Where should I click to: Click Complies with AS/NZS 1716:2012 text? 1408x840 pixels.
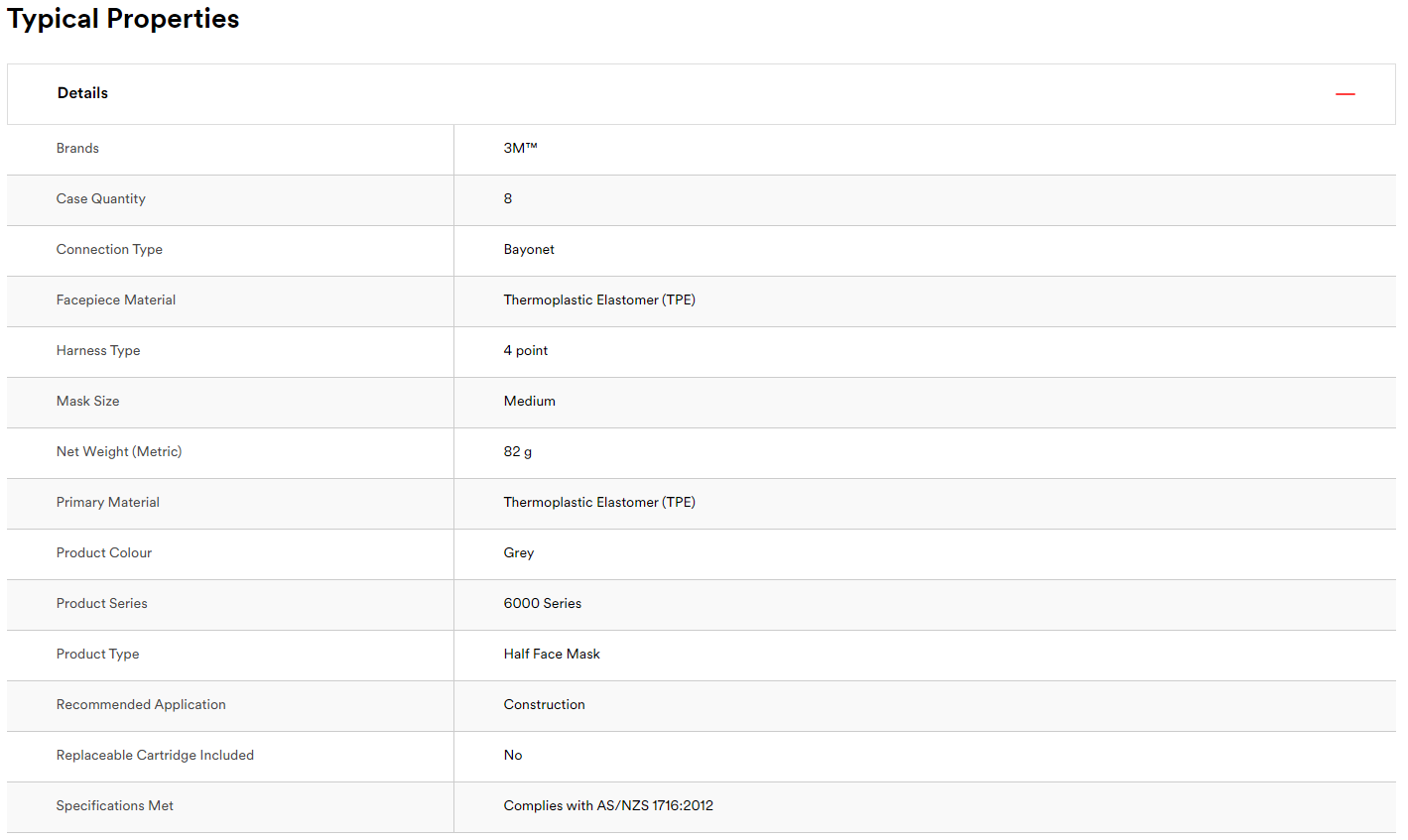[608, 806]
